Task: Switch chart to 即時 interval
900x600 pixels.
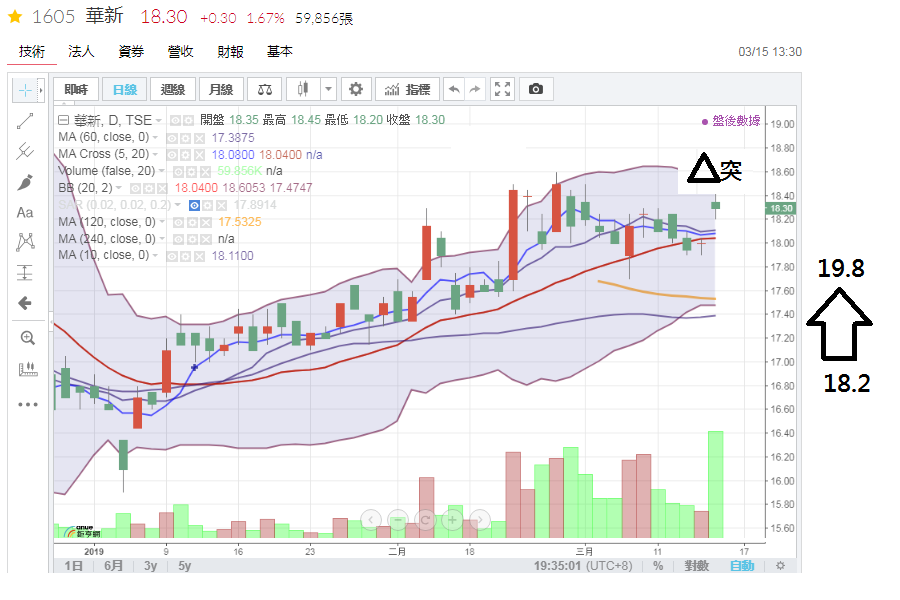Action: 76,89
